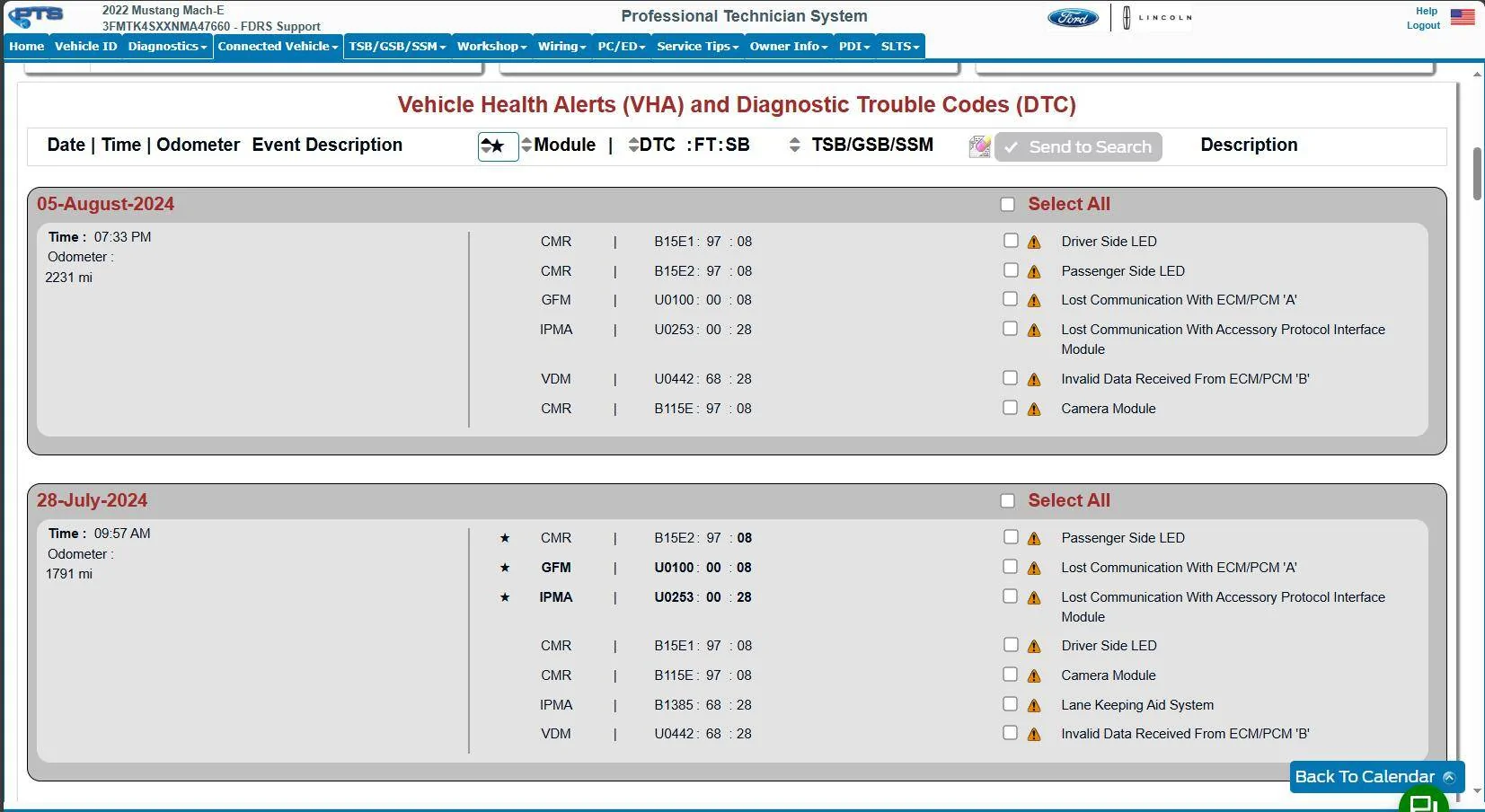Click warning icon for Driver Side LED on 05-August
Image resolution: width=1485 pixels, height=812 pixels.
[x=1034, y=243]
